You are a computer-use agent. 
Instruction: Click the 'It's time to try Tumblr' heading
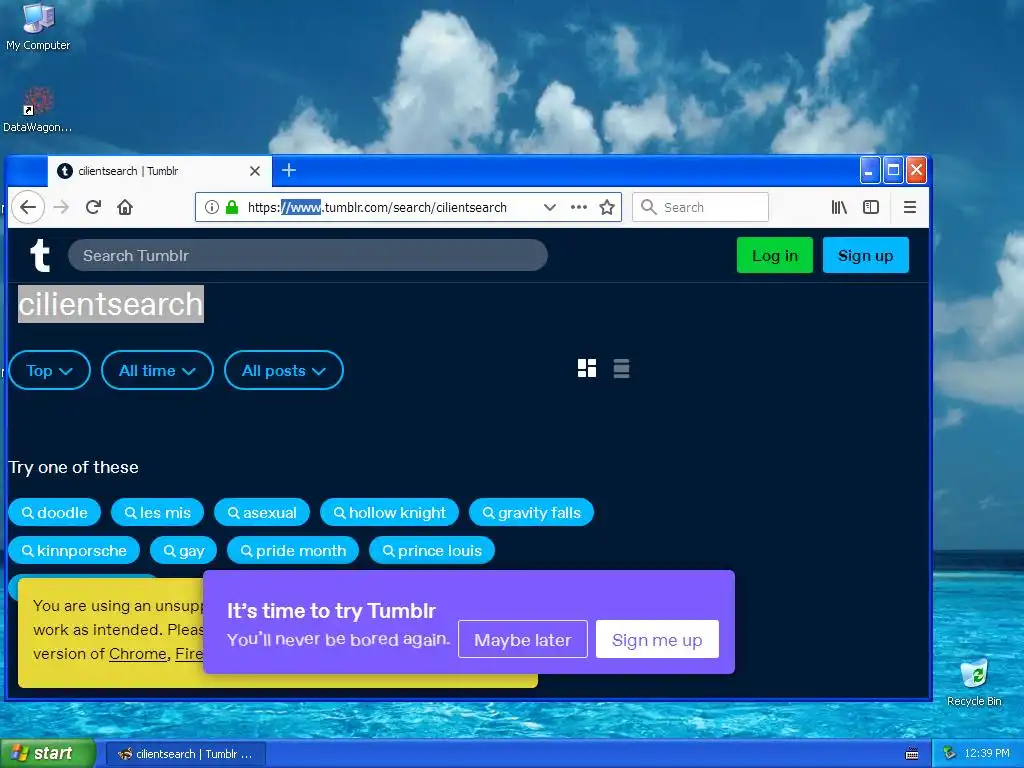(331, 611)
